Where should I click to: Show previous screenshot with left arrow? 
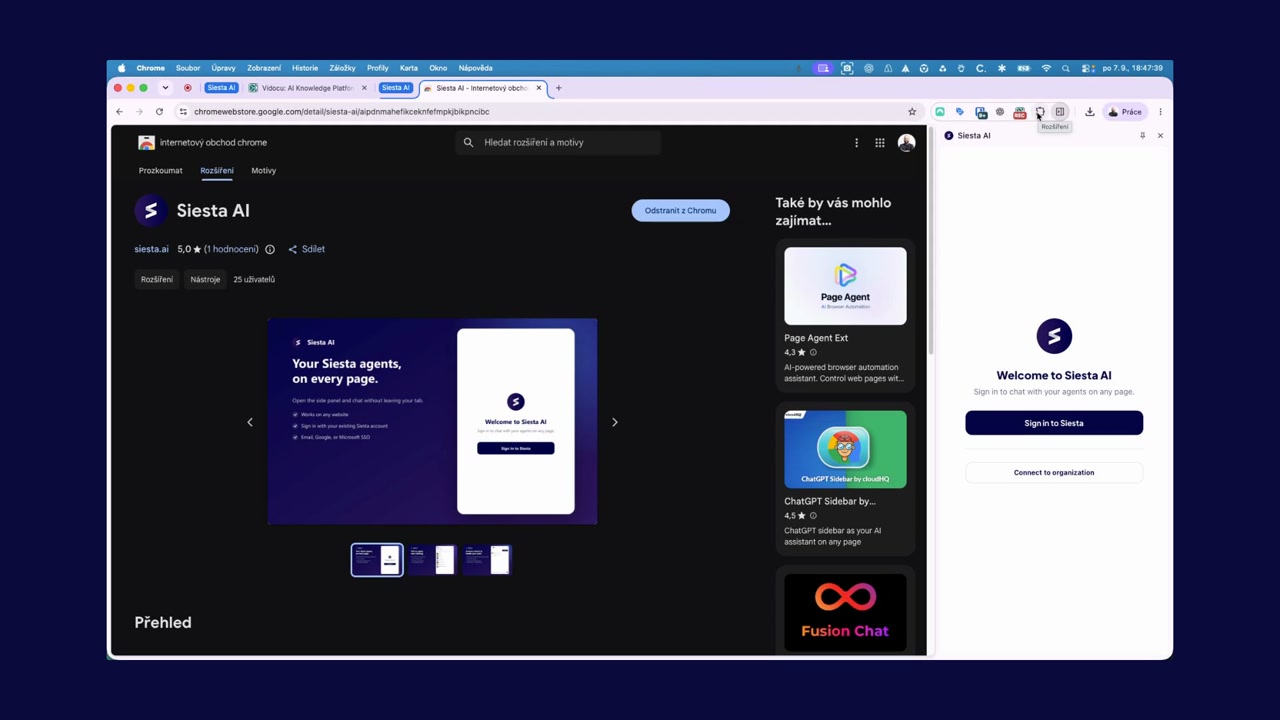point(250,422)
